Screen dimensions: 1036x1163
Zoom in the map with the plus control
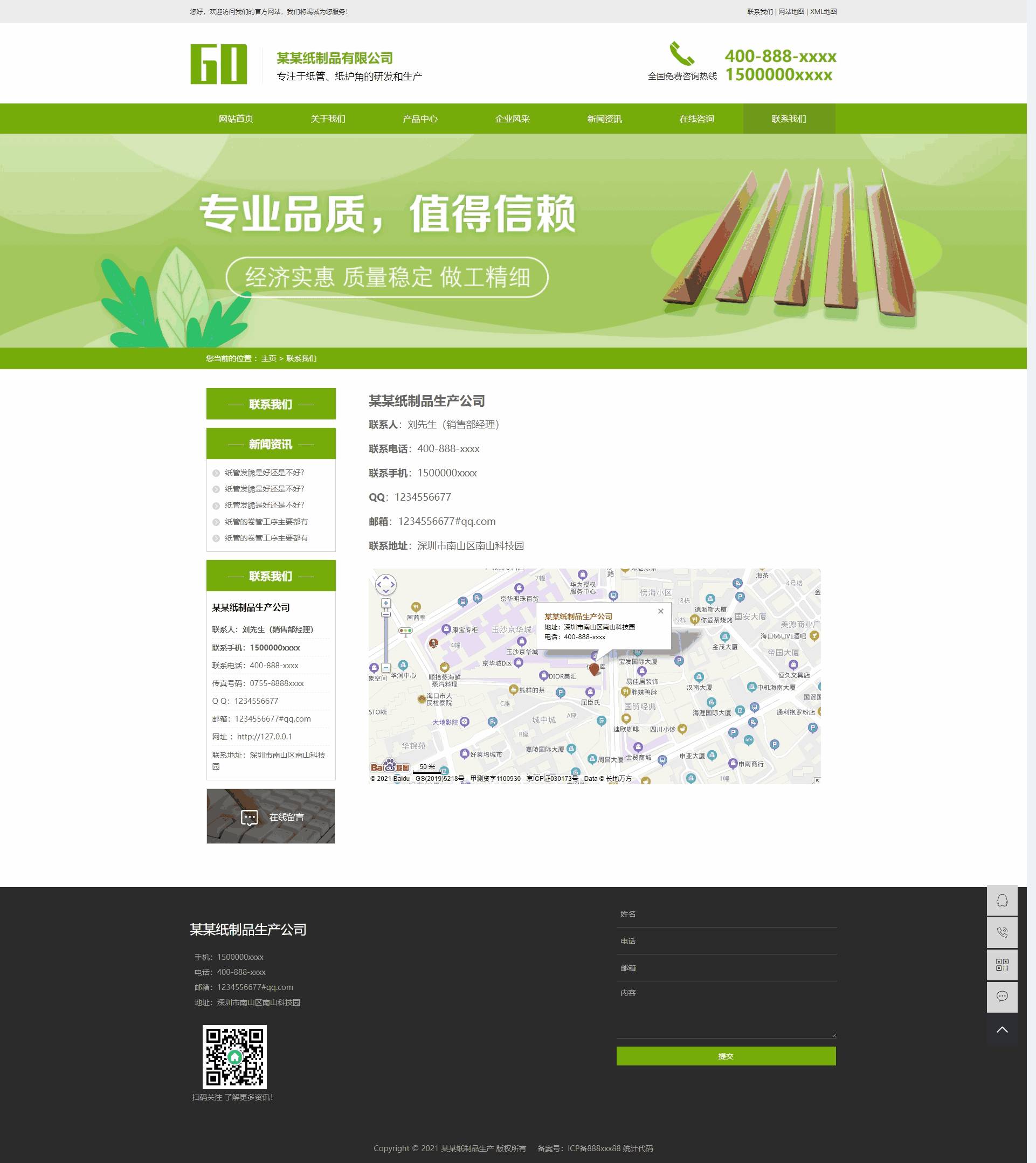(x=386, y=604)
